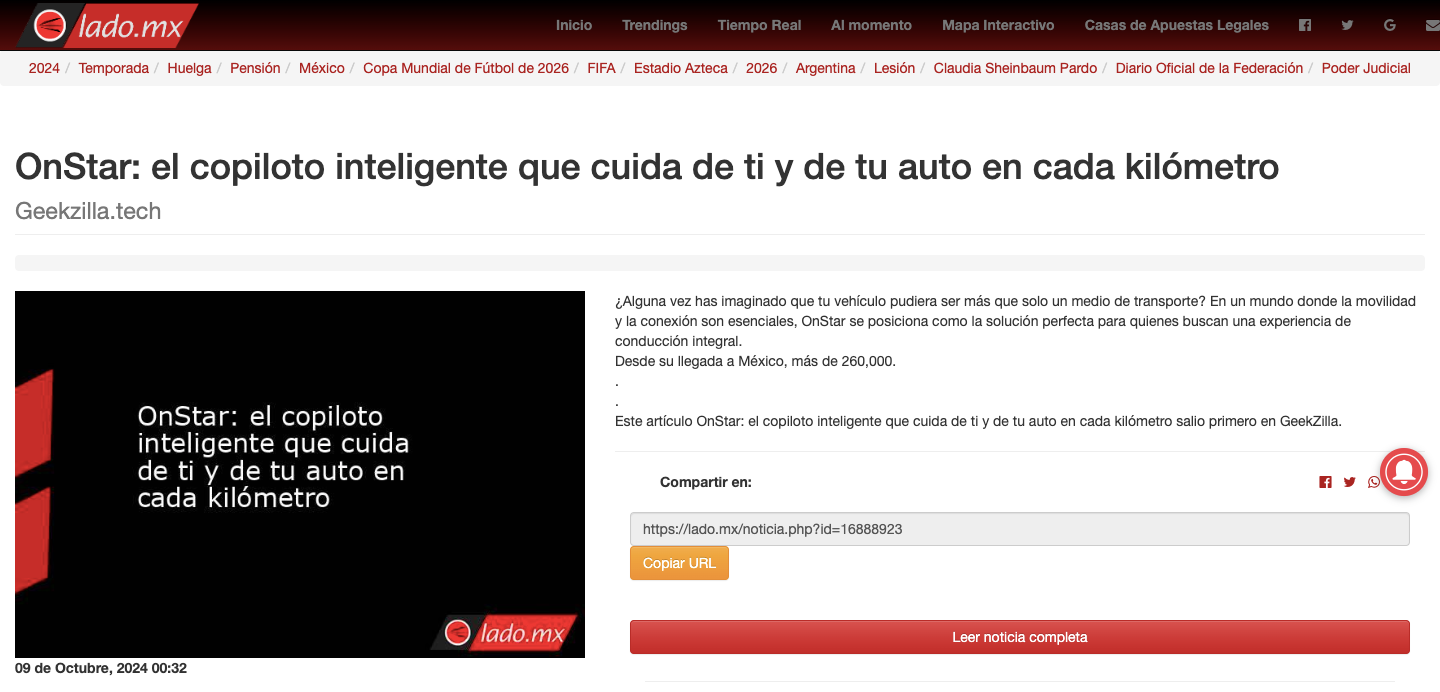This screenshot has width=1440, height=692.
Task: Click envelope mail icon in top navigation
Action: 1432,25
